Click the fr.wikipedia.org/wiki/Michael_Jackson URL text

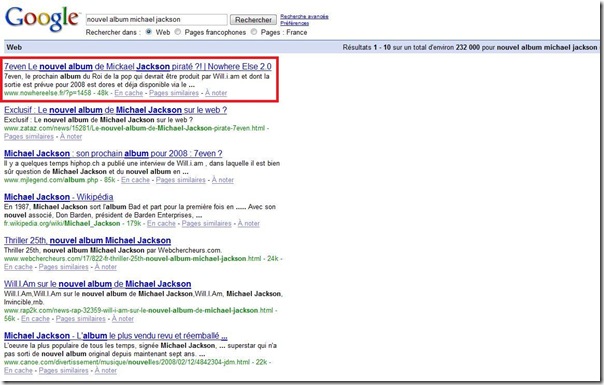(62, 224)
